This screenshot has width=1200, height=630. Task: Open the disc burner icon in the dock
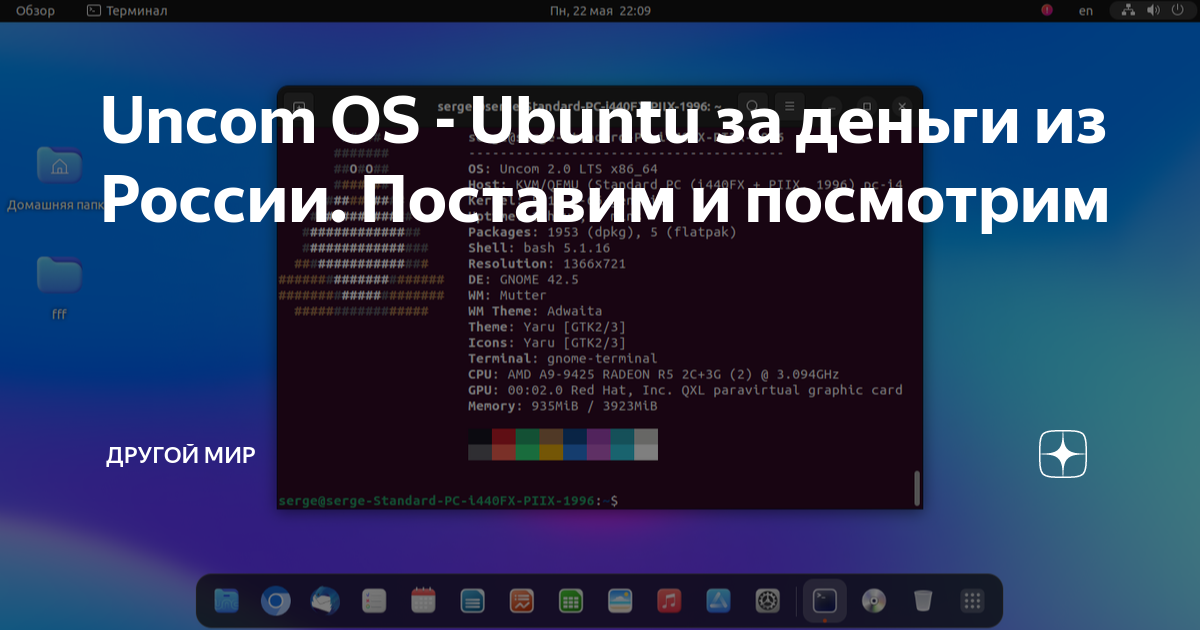873,600
